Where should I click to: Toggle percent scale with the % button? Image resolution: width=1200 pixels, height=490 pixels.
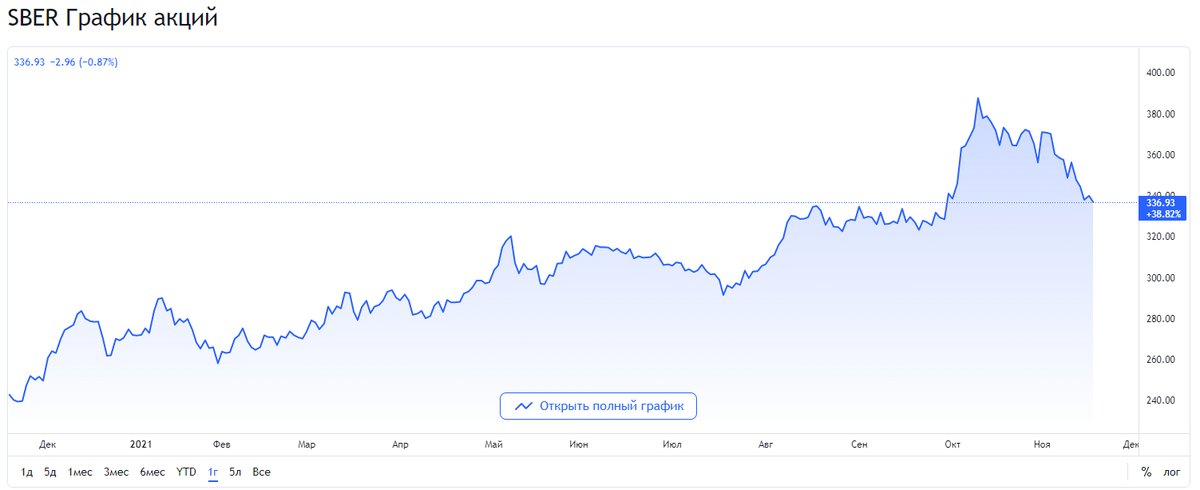click(x=1146, y=472)
